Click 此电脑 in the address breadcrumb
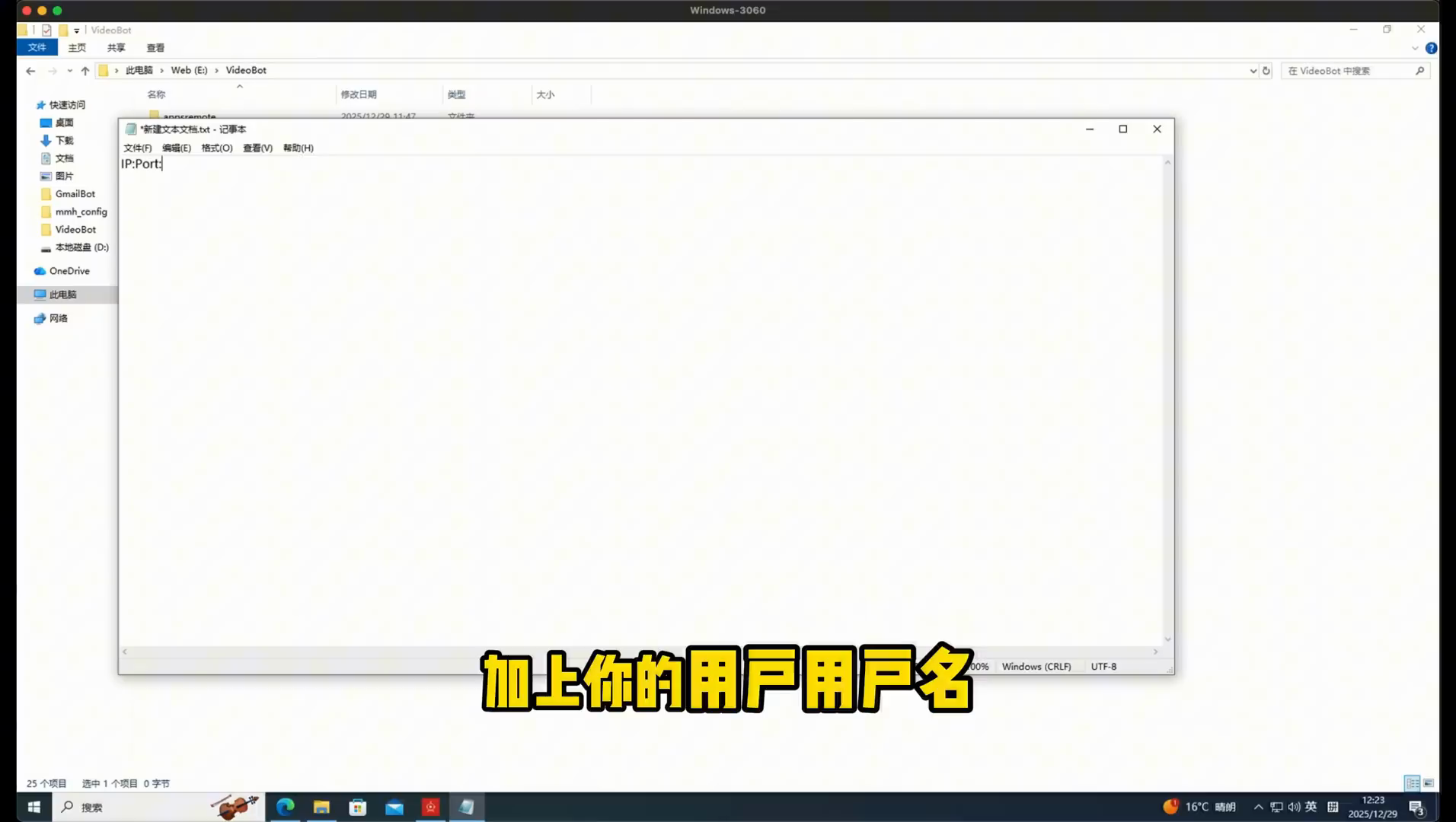Viewport: 1456px width, 822px height. pyautogui.click(x=139, y=70)
